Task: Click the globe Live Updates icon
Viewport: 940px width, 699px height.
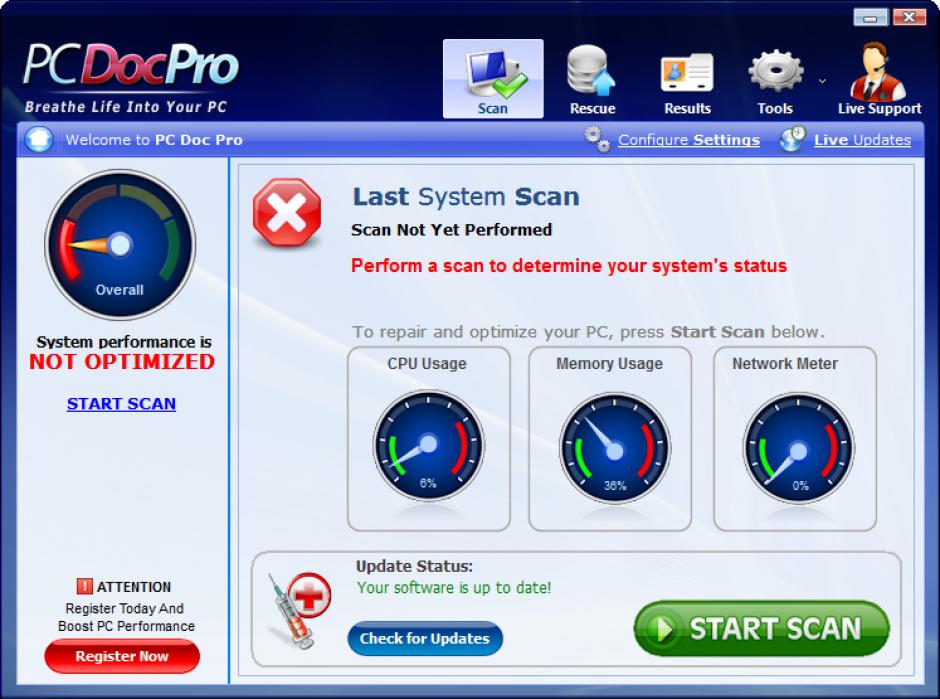Action: pos(793,139)
